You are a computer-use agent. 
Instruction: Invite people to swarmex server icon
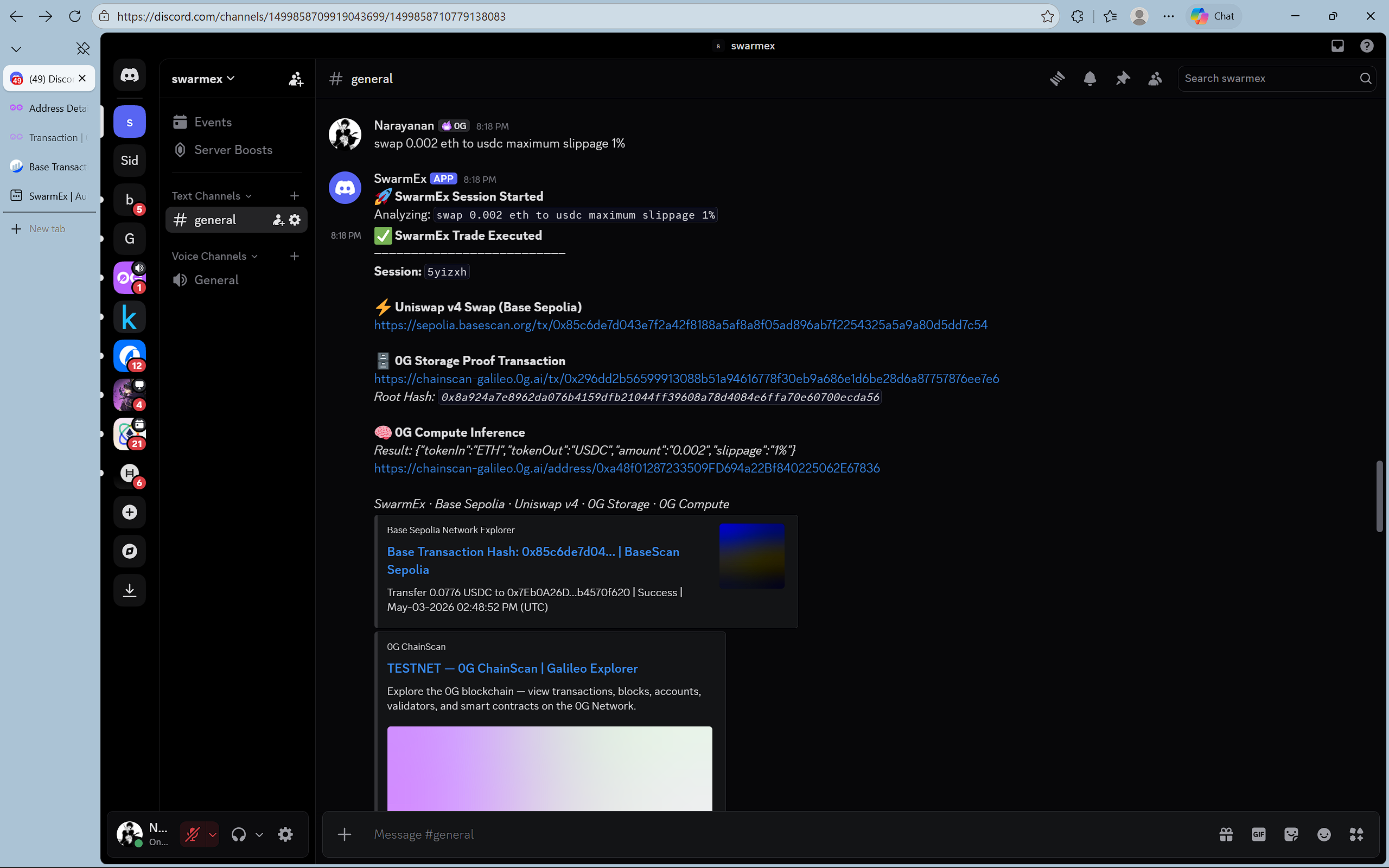point(296,79)
